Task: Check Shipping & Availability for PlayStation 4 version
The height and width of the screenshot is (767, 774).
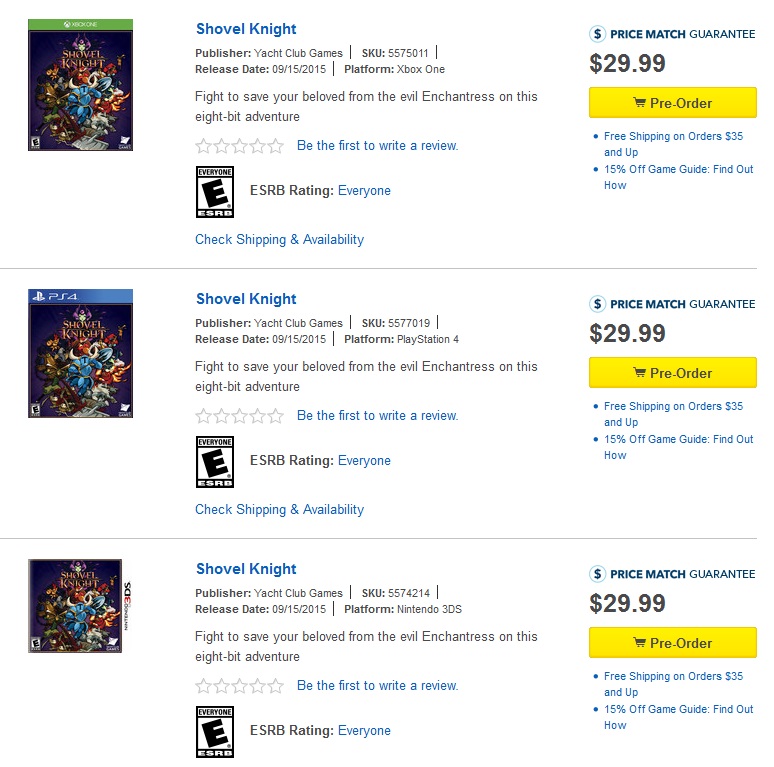Action: (x=279, y=509)
